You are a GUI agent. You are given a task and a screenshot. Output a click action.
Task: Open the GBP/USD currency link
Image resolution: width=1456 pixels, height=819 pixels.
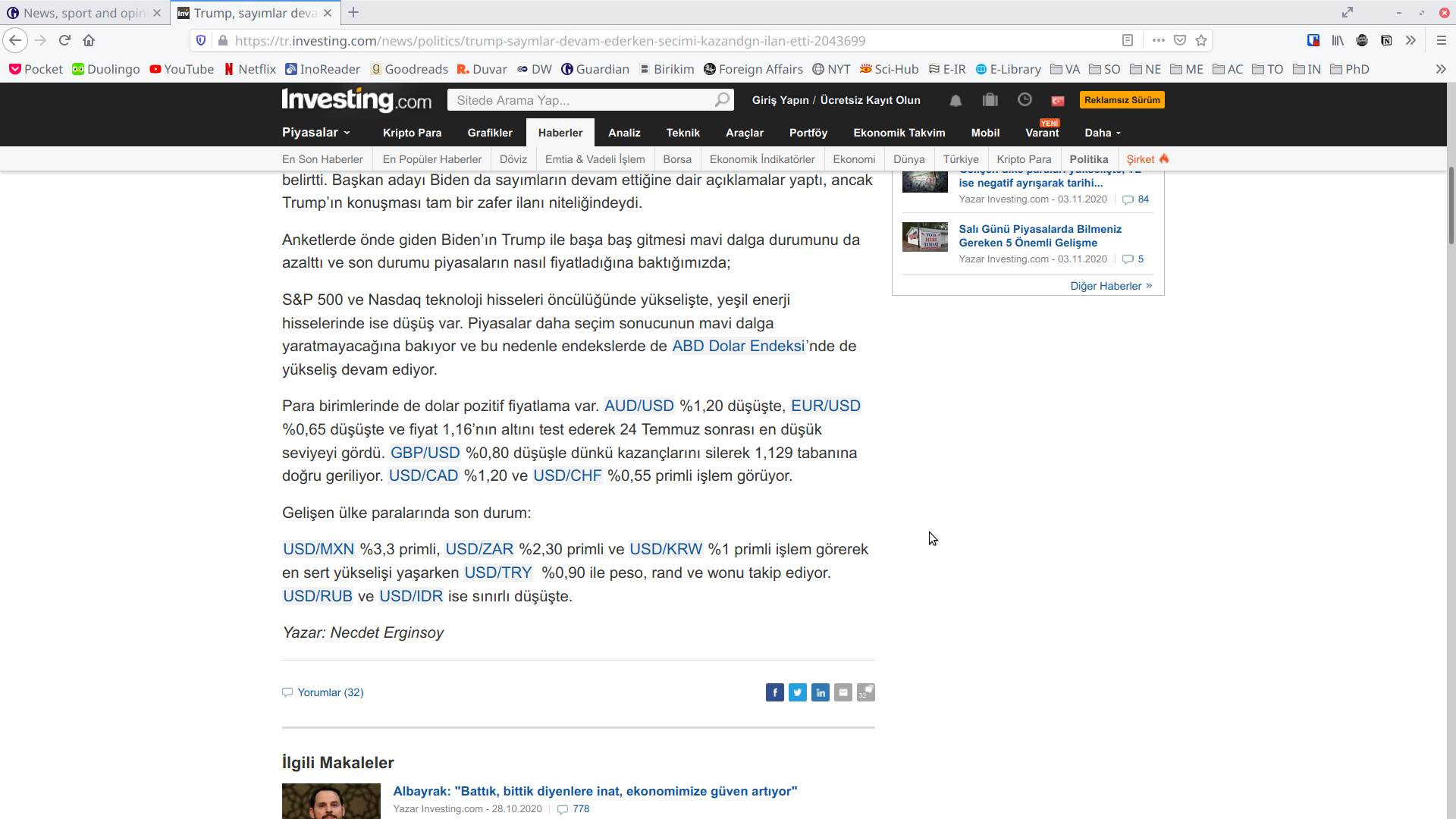click(425, 453)
